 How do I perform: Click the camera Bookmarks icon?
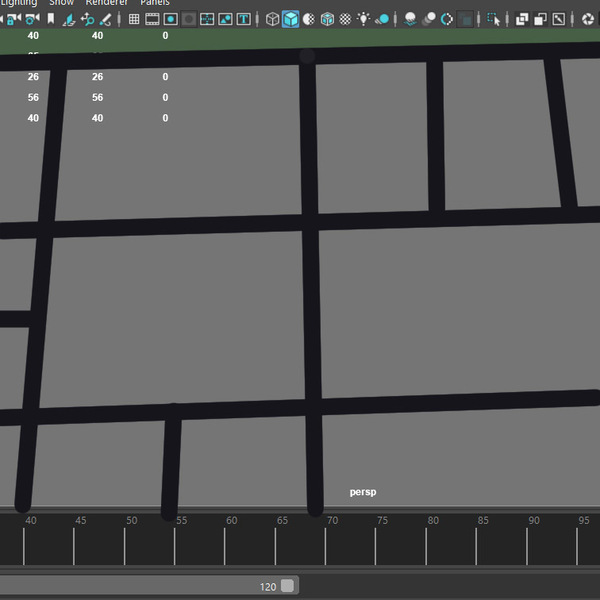click(51, 18)
